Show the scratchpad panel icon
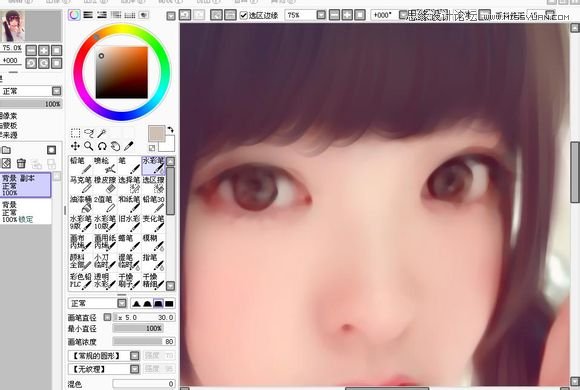This screenshot has height=390, width=580. (143, 15)
